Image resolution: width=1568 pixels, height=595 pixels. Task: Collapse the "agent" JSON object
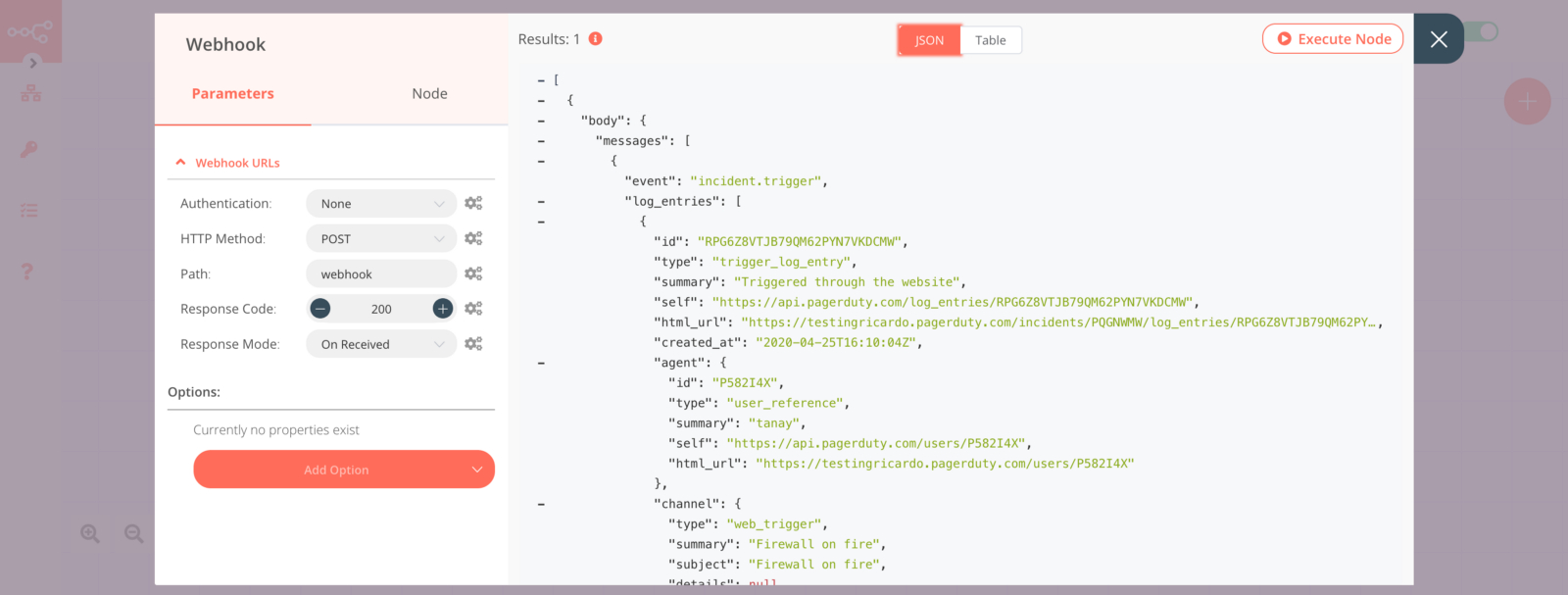[541, 363]
